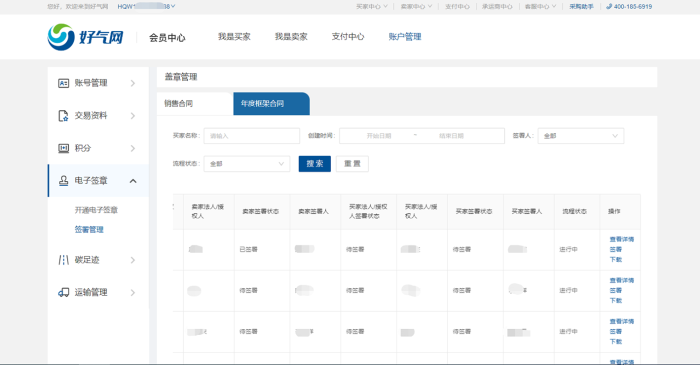Open the 我是卖家 nav item

click(x=291, y=37)
